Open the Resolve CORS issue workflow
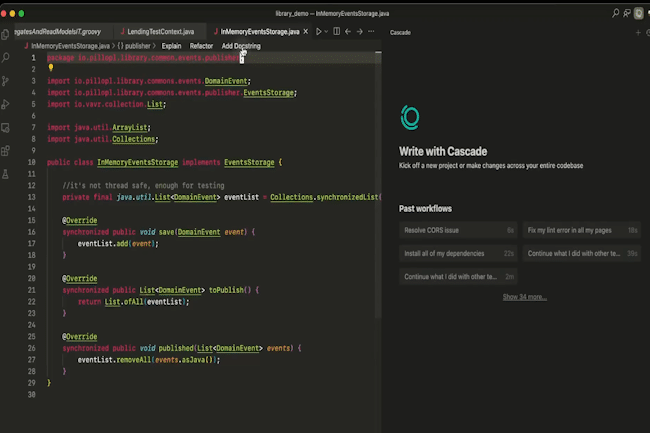The width and height of the screenshot is (650, 433). (458, 230)
